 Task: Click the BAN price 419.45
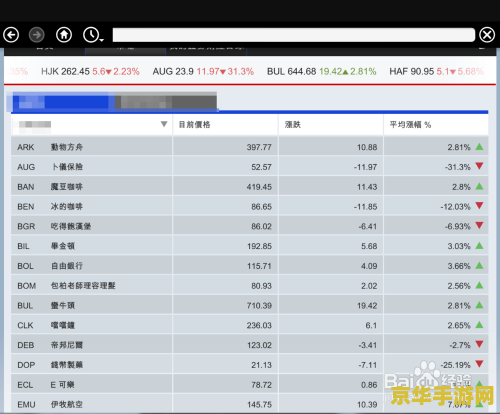tap(259, 187)
